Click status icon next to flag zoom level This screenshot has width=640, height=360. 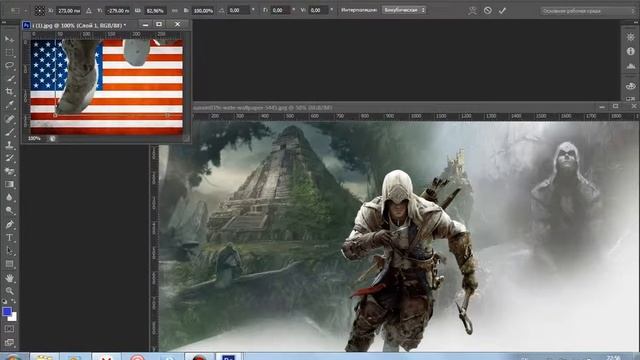[52, 139]
